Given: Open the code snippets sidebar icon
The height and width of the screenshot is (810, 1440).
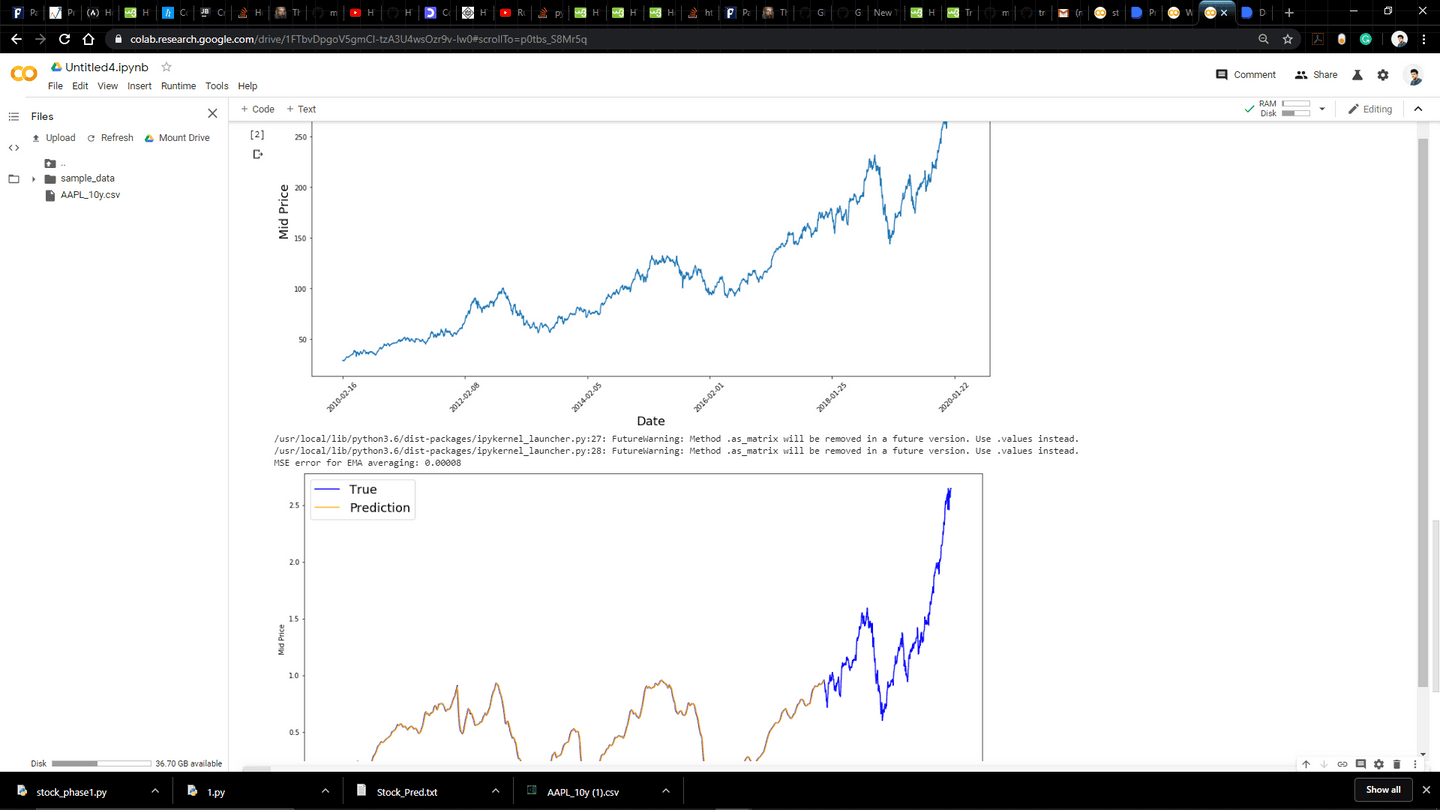Looking at the screenshot, I should pos(14,148).
